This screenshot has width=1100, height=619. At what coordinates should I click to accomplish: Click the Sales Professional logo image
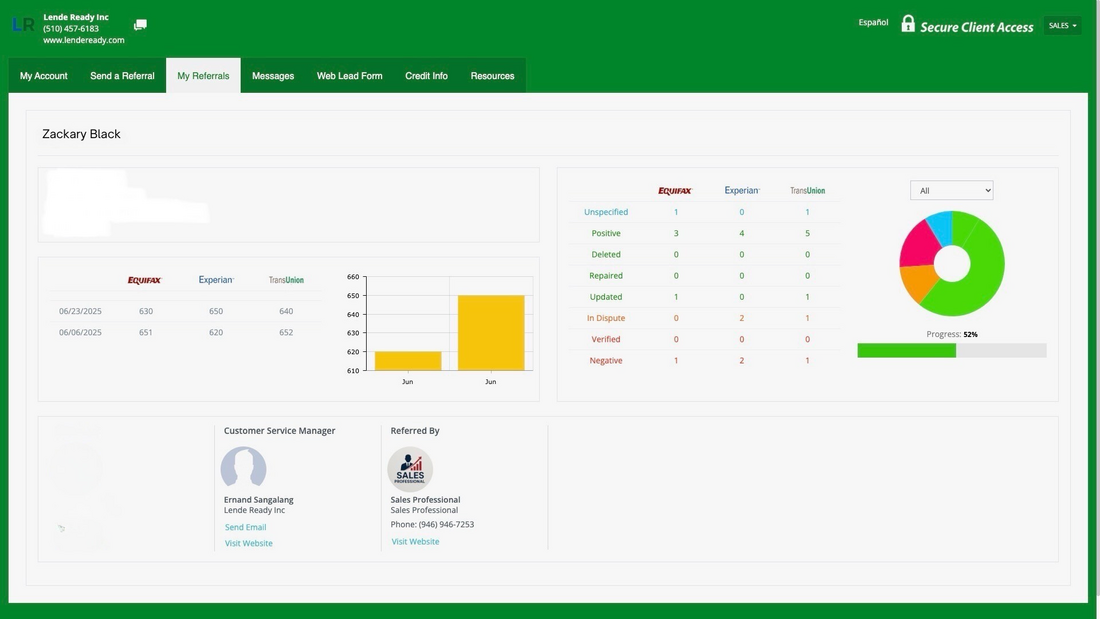click(x=410, y=469)
